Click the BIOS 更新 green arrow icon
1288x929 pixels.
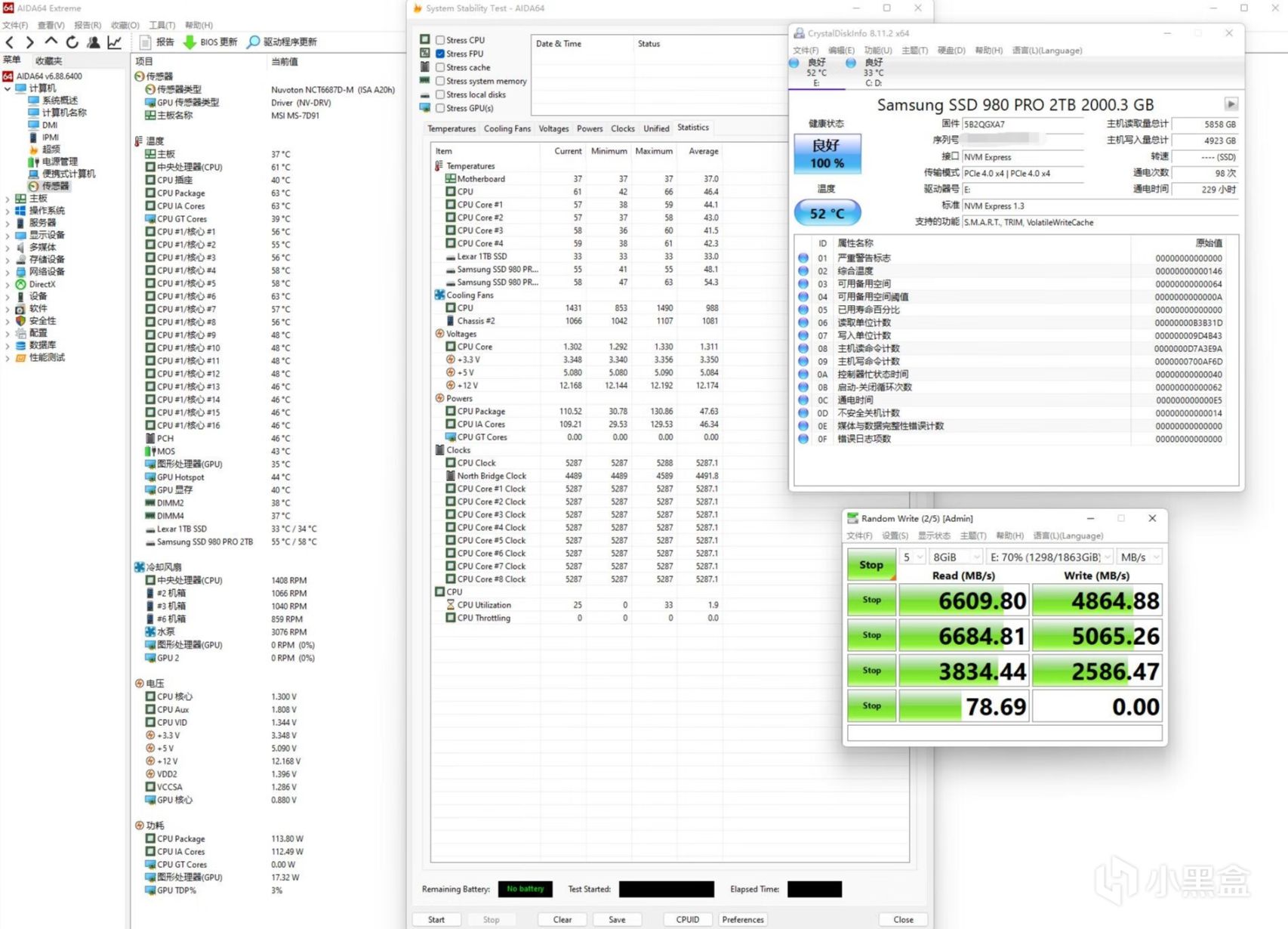[x=190, y=42]
